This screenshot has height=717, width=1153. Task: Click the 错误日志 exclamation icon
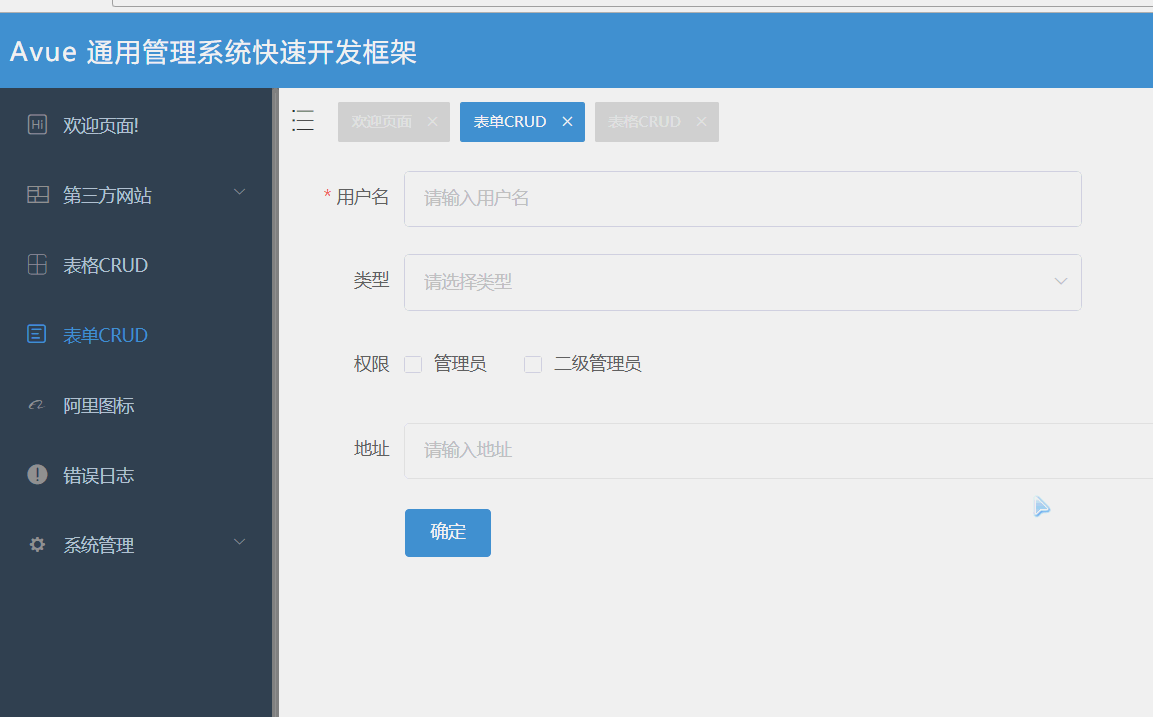(x=38, y=475)
